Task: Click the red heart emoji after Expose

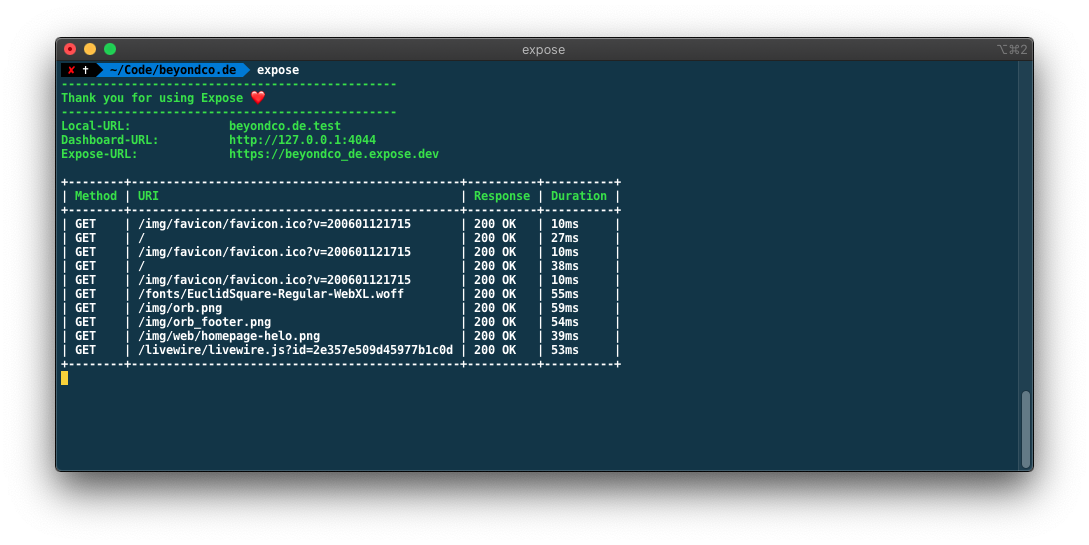Action: 258,98
